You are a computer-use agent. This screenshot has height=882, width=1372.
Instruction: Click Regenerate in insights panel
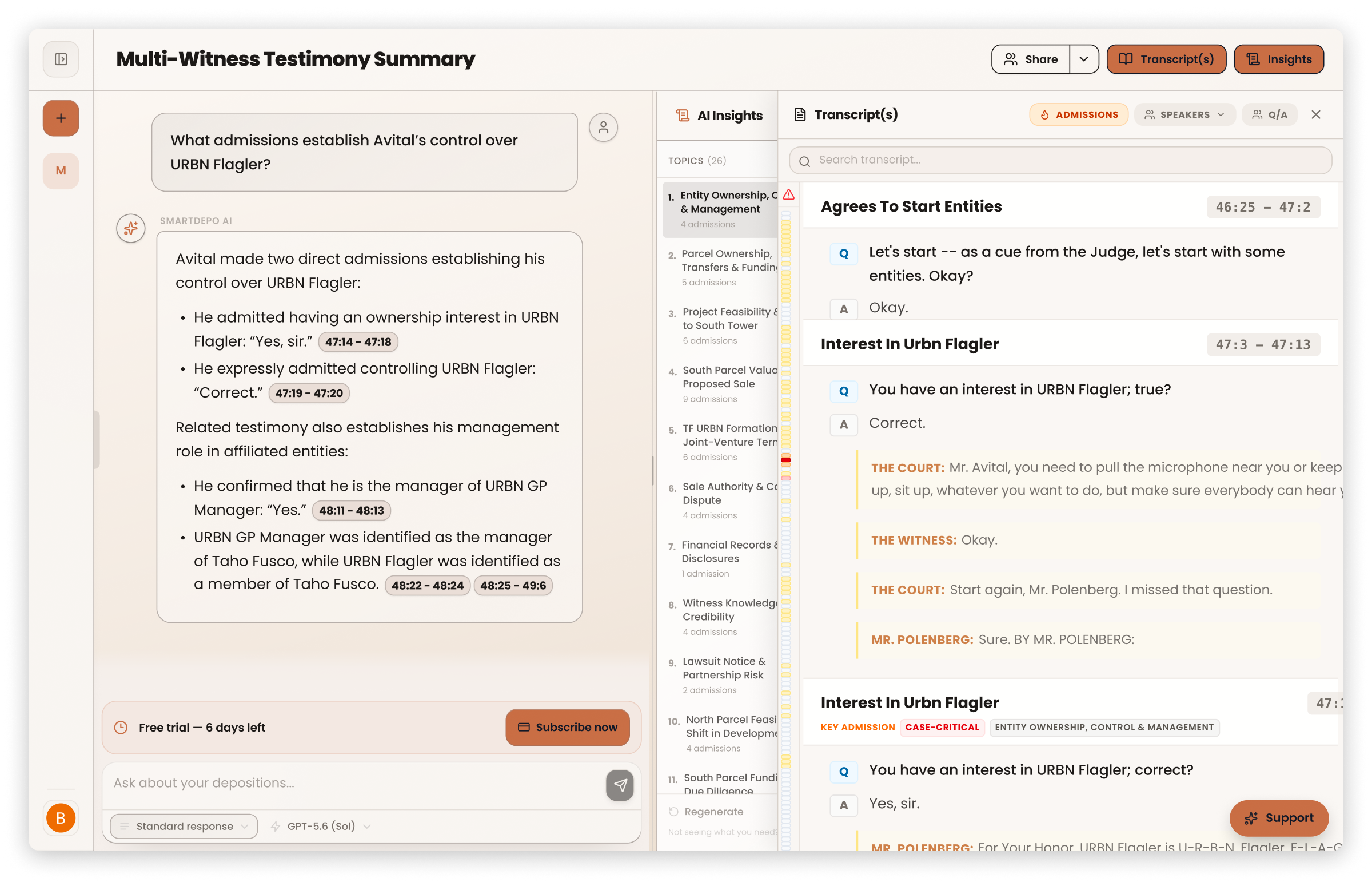coord(707,812)
